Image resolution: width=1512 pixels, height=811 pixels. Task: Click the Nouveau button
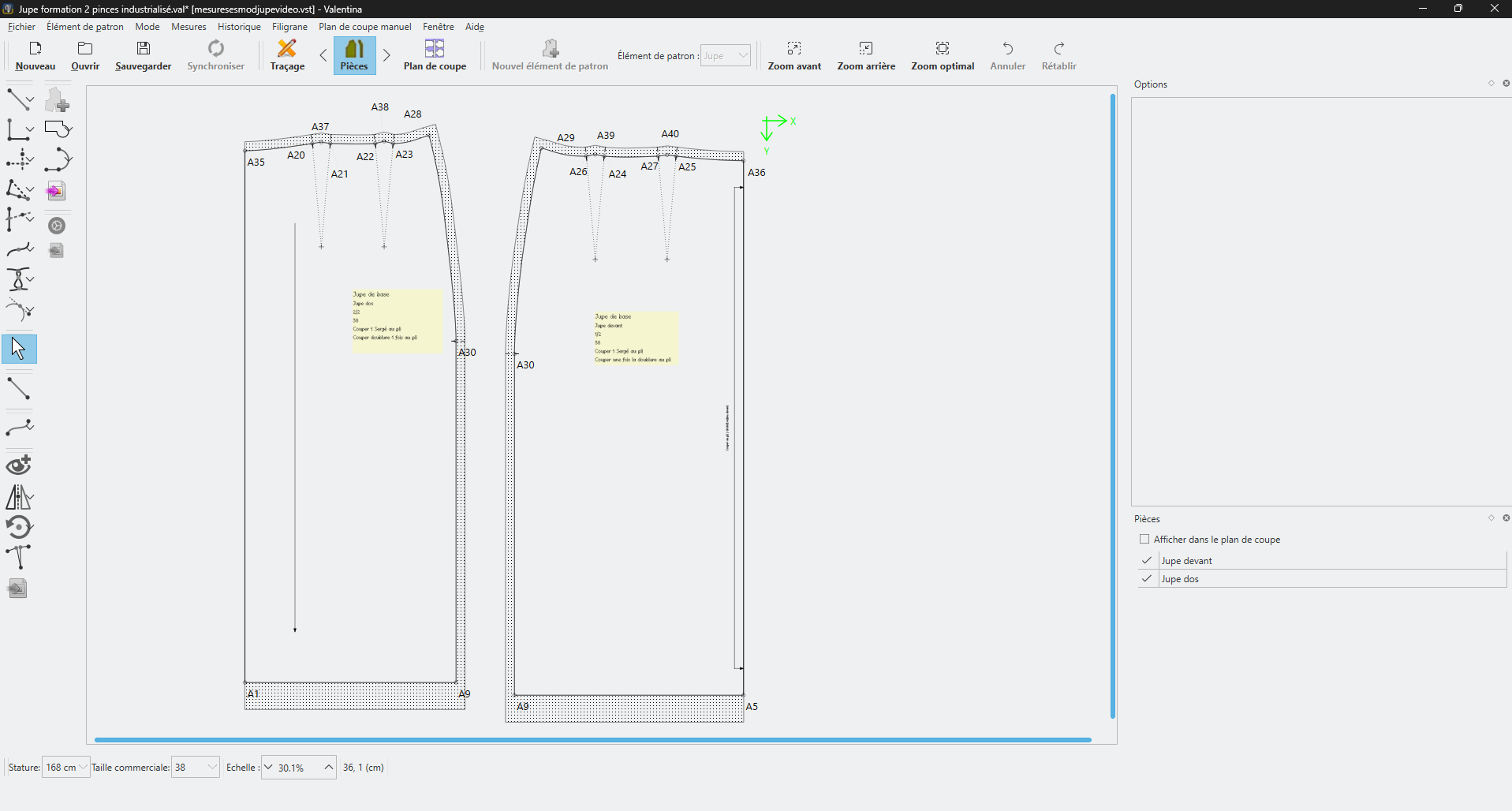(x=35, y=55)
